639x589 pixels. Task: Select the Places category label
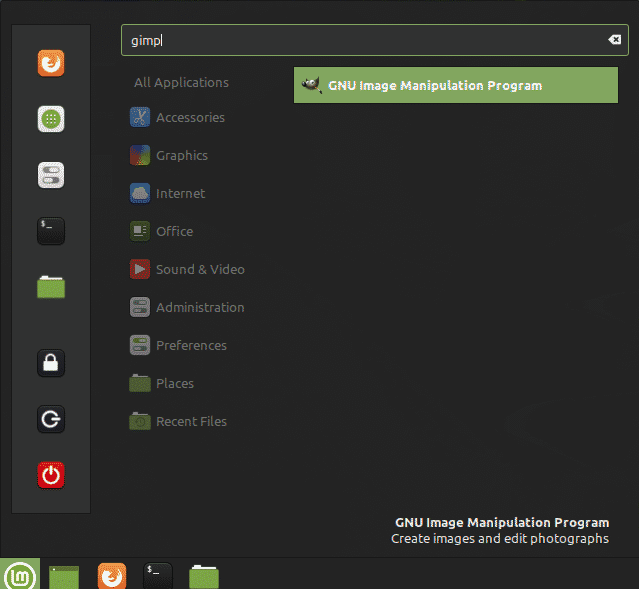175,383
